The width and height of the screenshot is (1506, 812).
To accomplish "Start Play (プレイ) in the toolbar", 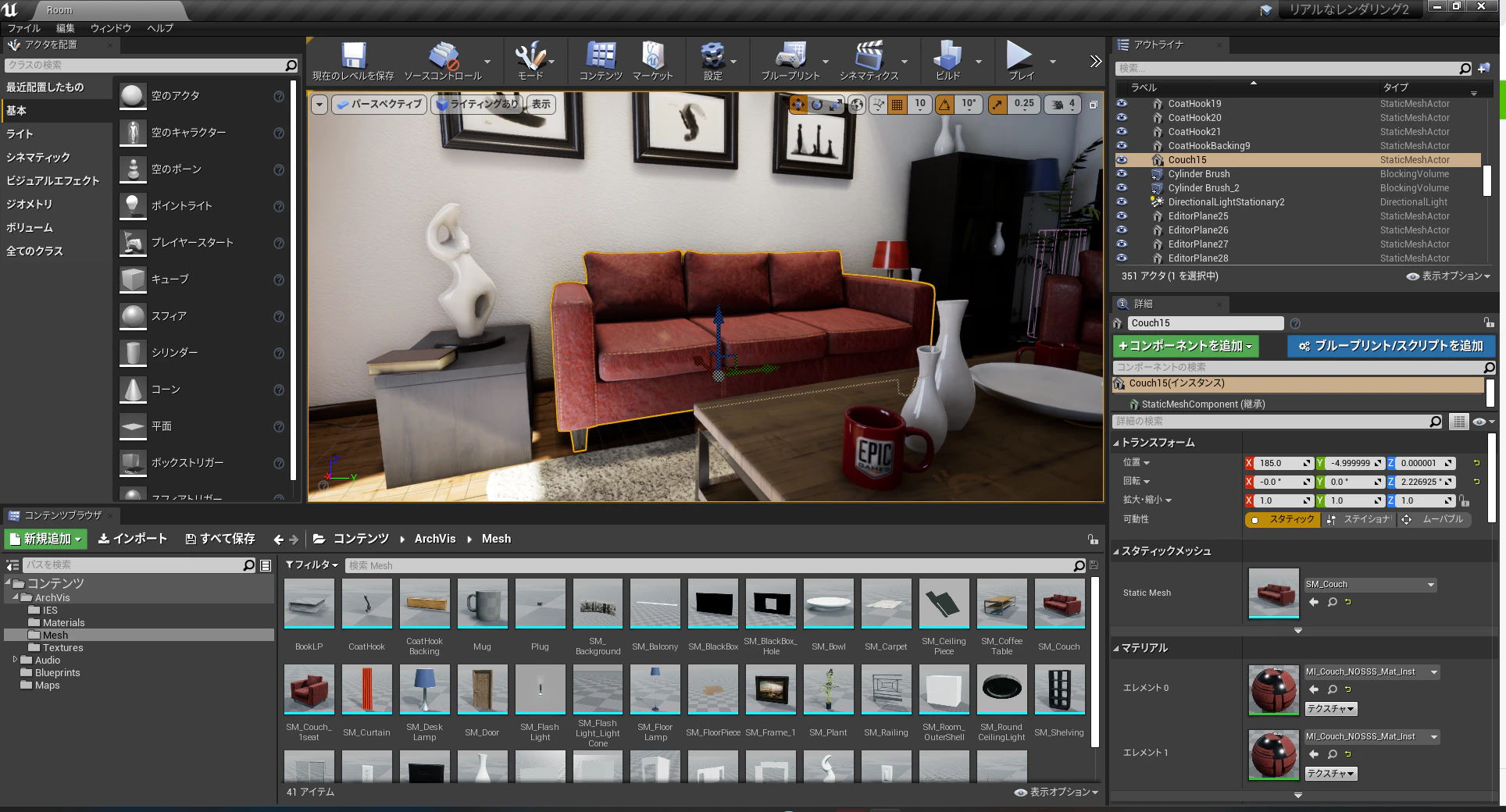I will tap(1020, 61).
